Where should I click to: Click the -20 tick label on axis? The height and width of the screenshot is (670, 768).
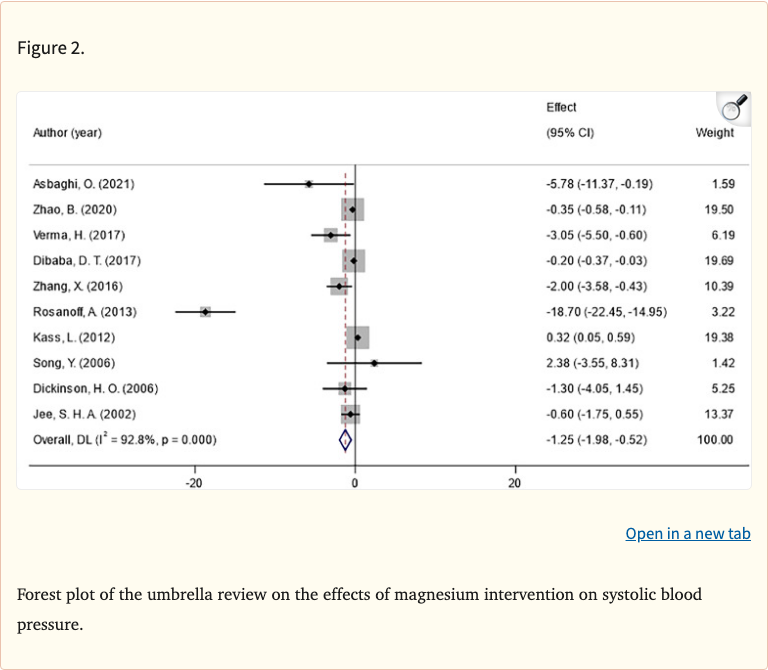pos(193,483)
